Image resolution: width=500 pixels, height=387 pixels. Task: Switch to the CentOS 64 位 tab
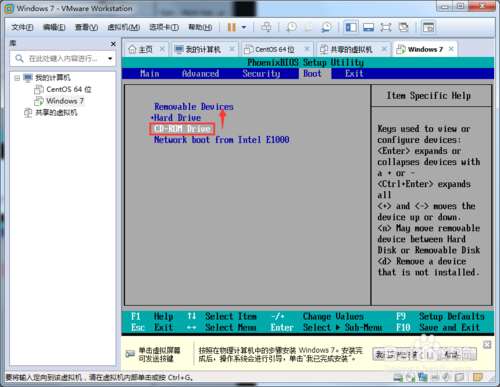(275, 50)
